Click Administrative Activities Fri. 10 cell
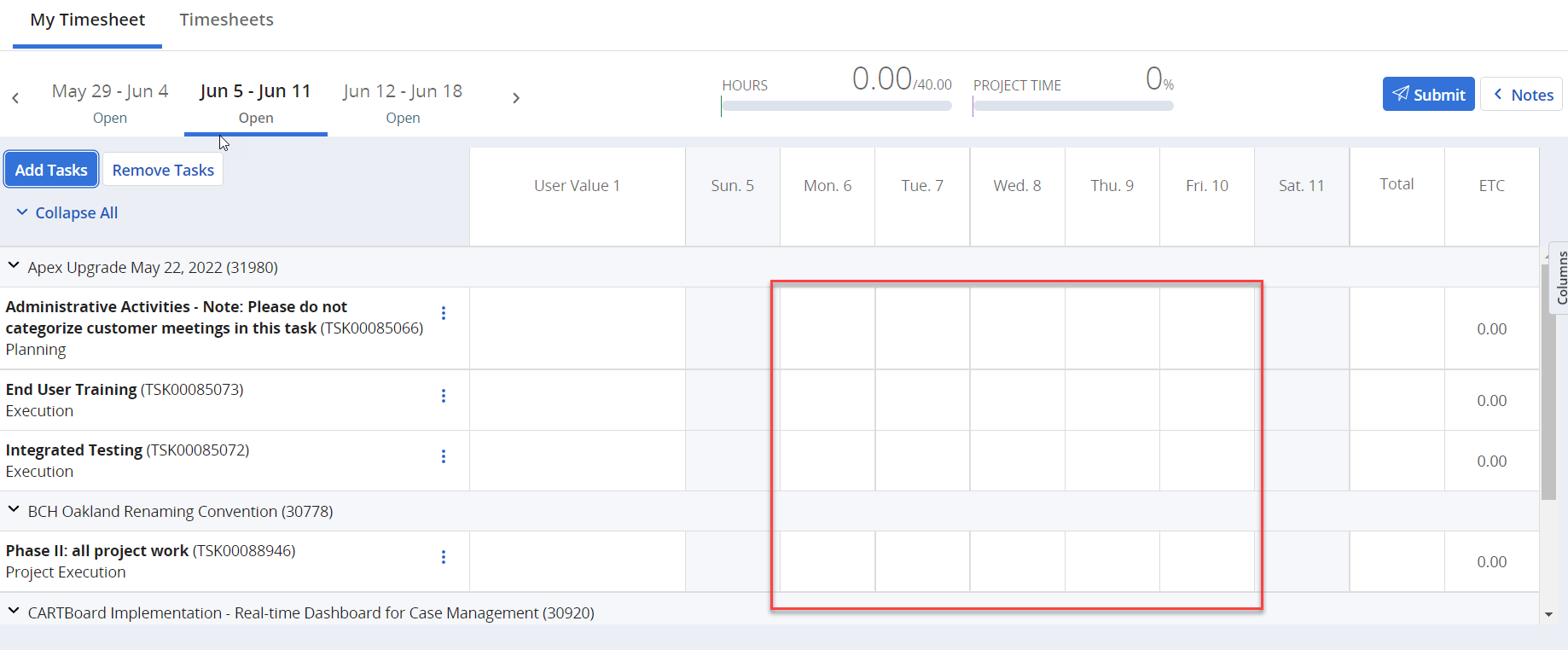Viewport: 1568px width, 650px height. pos(1207,328)
